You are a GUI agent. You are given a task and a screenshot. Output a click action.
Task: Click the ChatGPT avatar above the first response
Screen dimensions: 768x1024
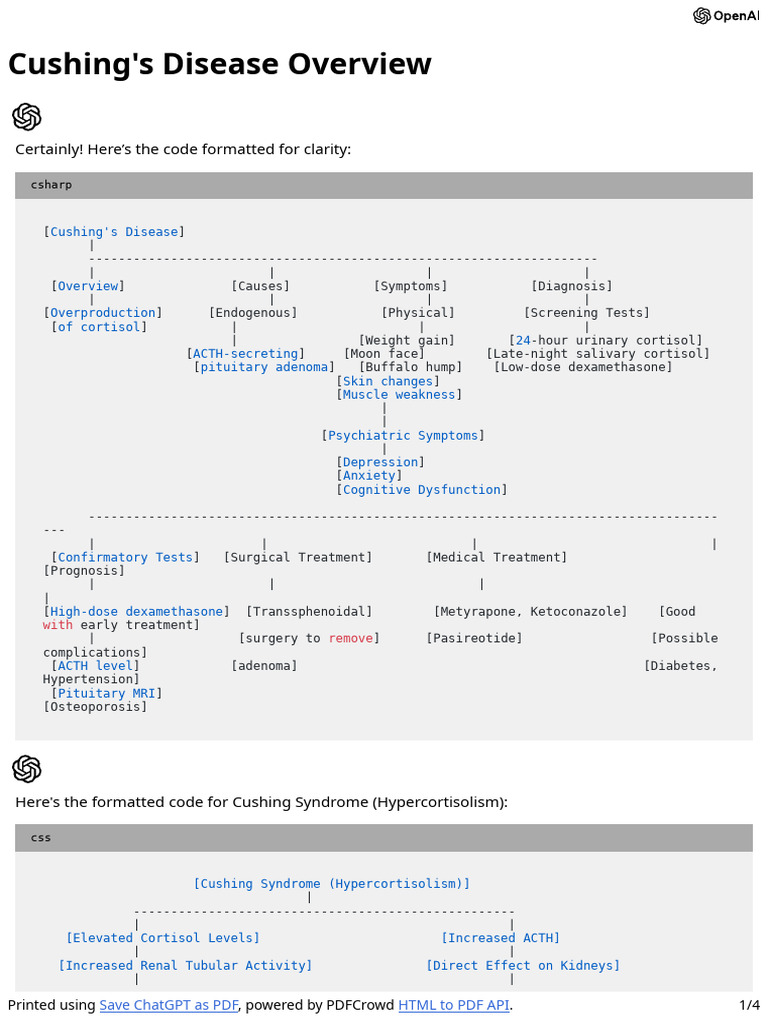(27, 117)
